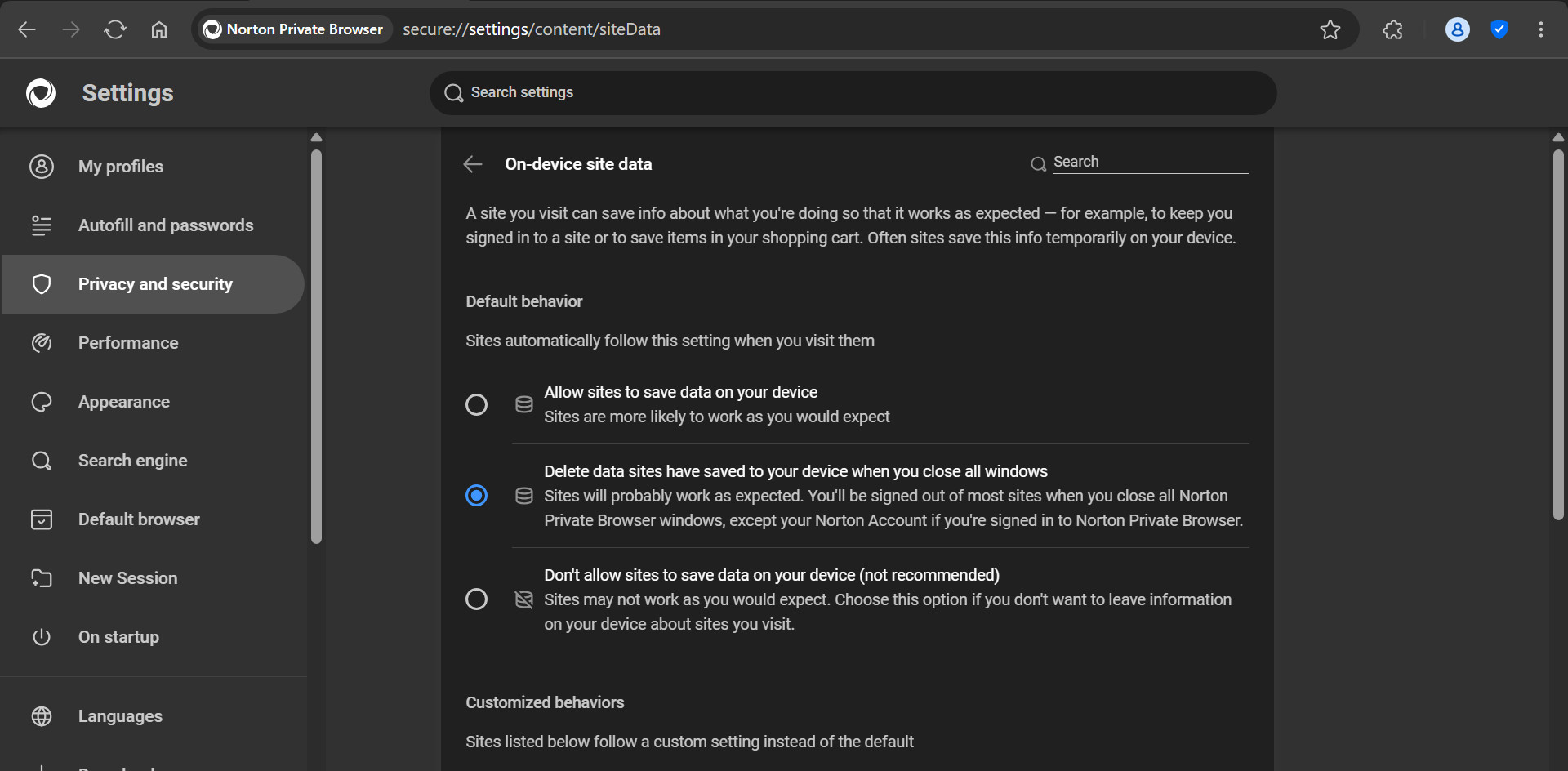1568x771 pixels.
Task: Click the Languages globe icon
Action: (x=42, y=716)
